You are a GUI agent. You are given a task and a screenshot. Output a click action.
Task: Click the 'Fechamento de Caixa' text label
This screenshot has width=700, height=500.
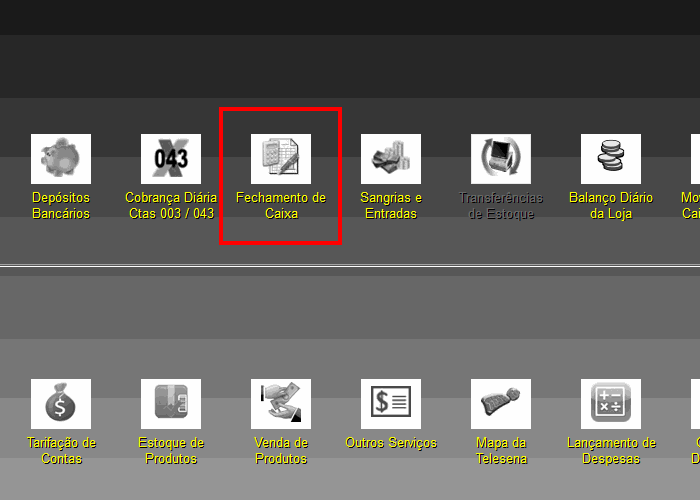(x=281, y=206)
